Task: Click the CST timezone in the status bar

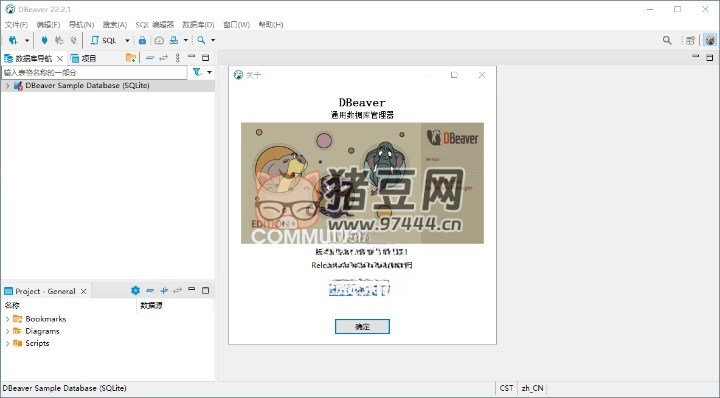Action: pos(506,388)
